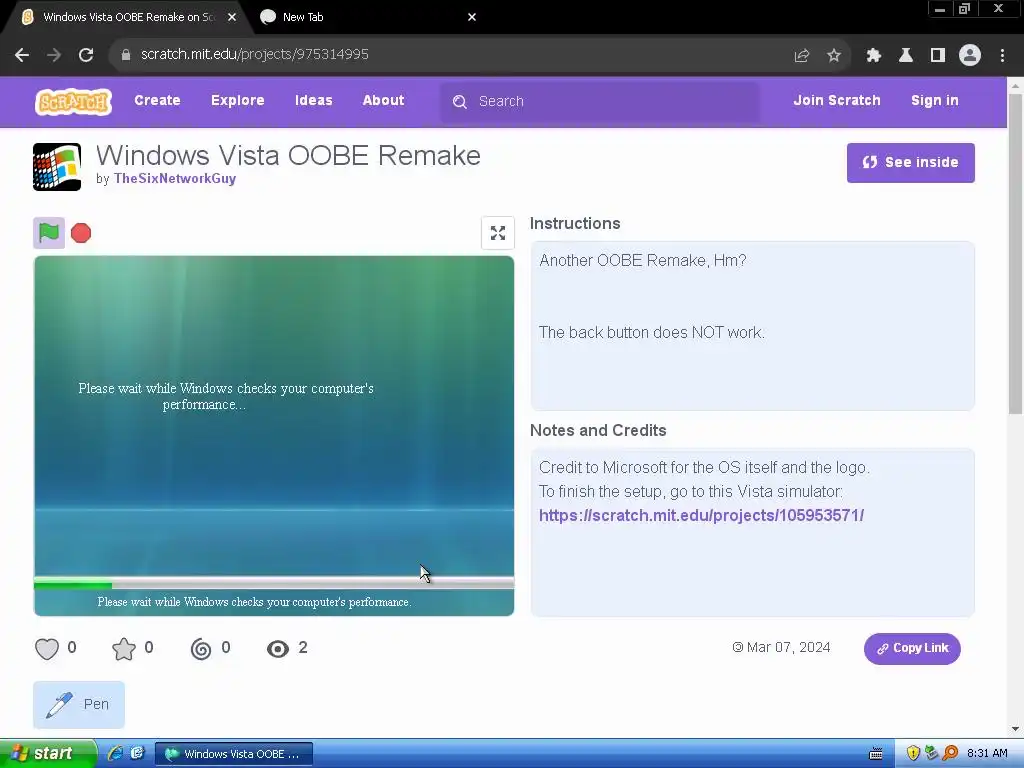Click the Scratch logo
The width and height of the screenshot is (1024, 768).
point(73,101)
